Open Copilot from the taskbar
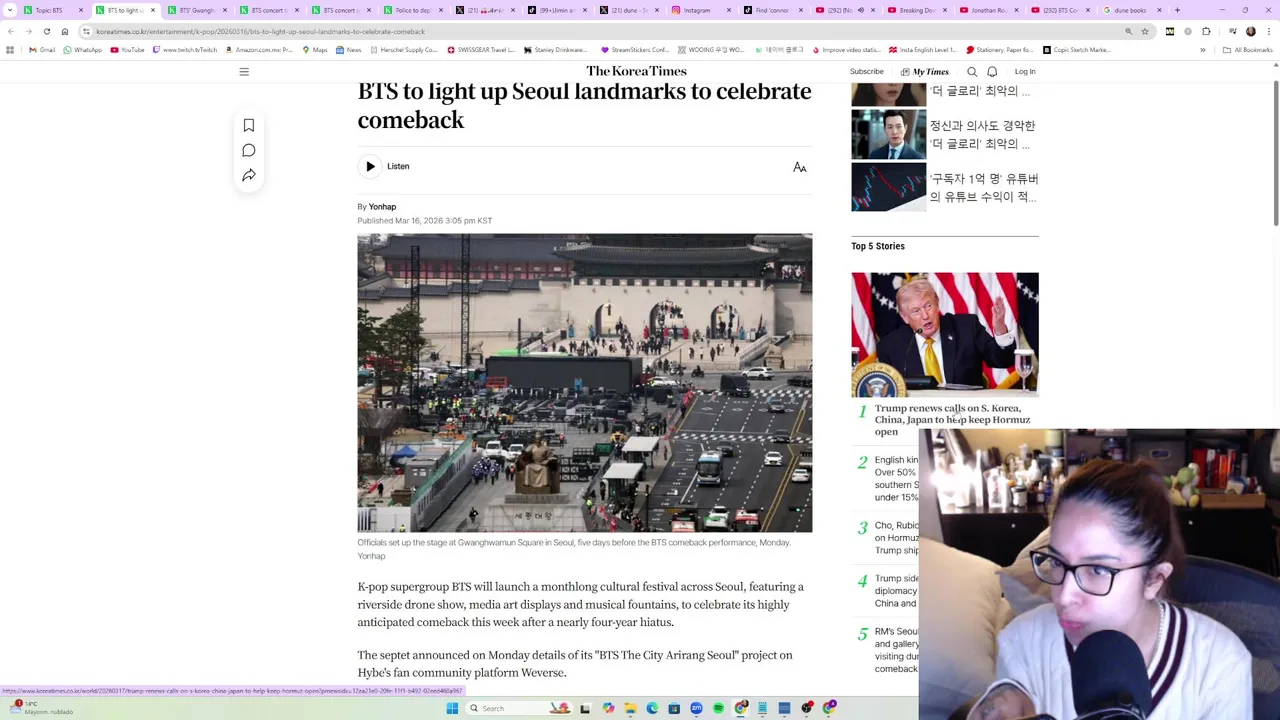Image resolution: width=1280 pixels, height=720 pixels. 608,708
